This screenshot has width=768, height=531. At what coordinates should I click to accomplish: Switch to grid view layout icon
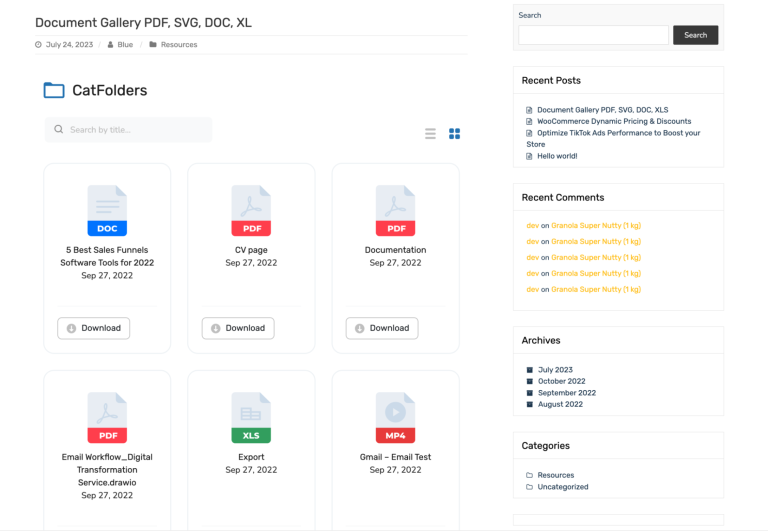[x=454, y=133]
